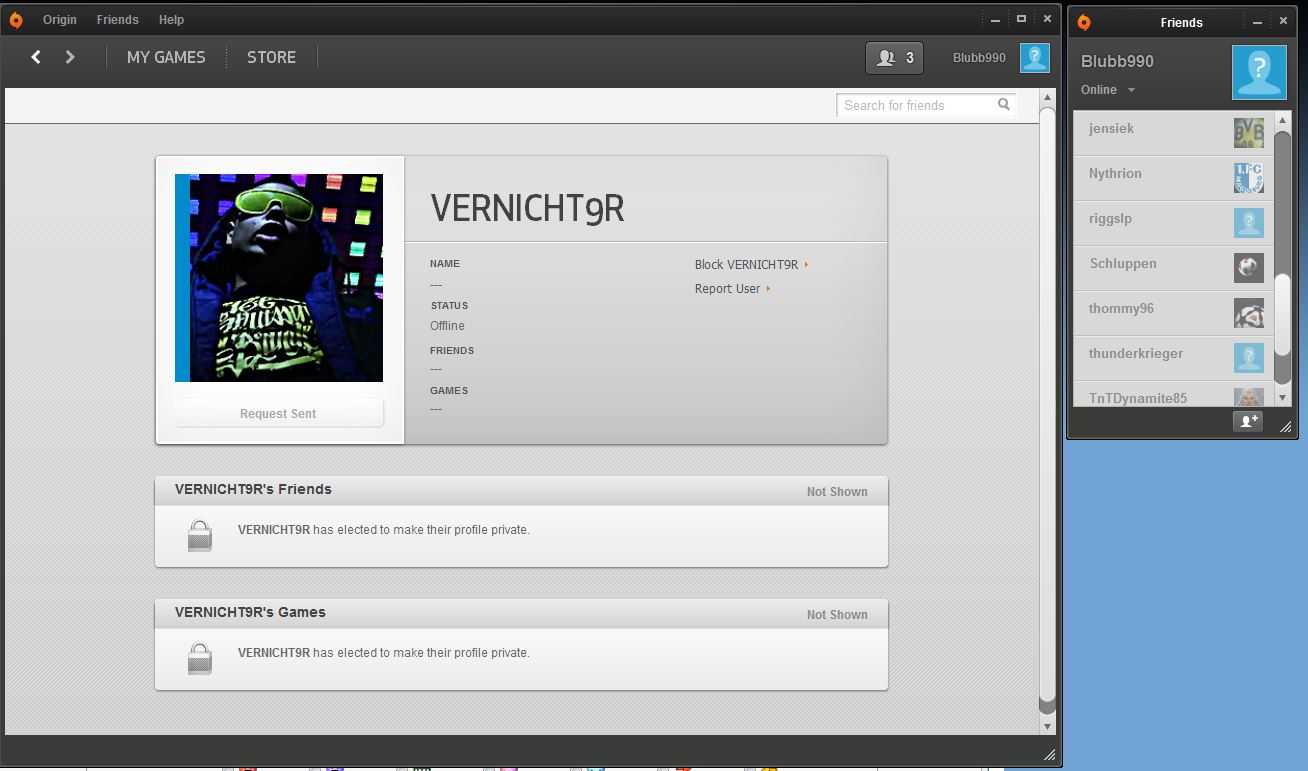
Task: Click the search magnifier icon
Action: [1004, 104]
